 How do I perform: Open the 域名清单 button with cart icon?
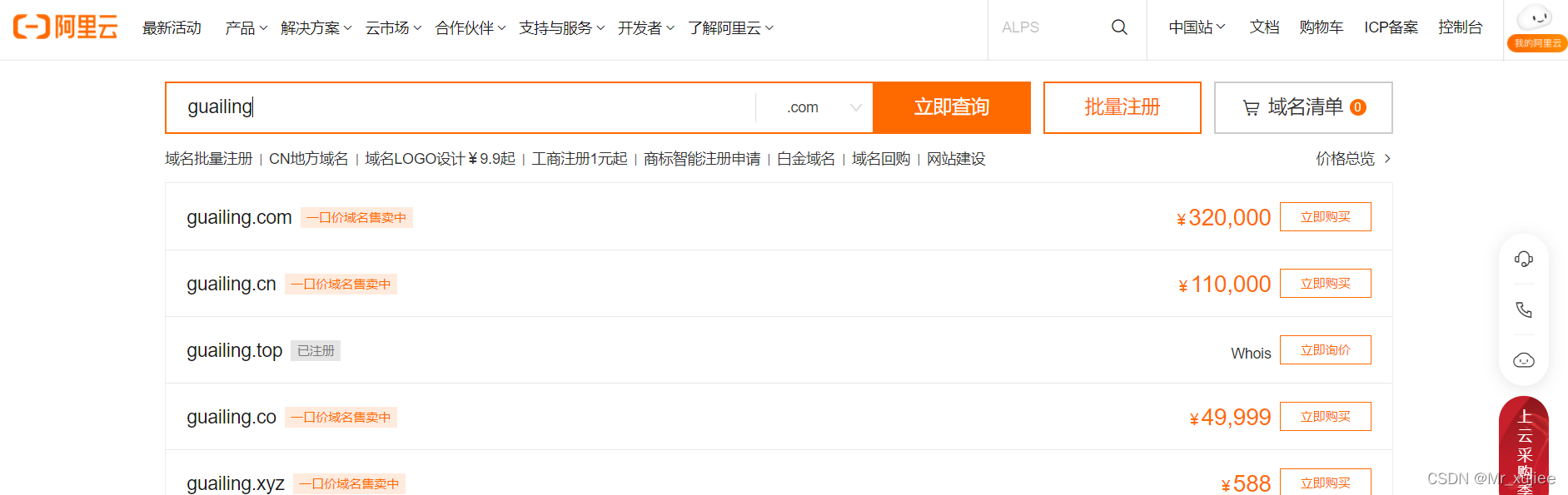[x=1303, y=107]
